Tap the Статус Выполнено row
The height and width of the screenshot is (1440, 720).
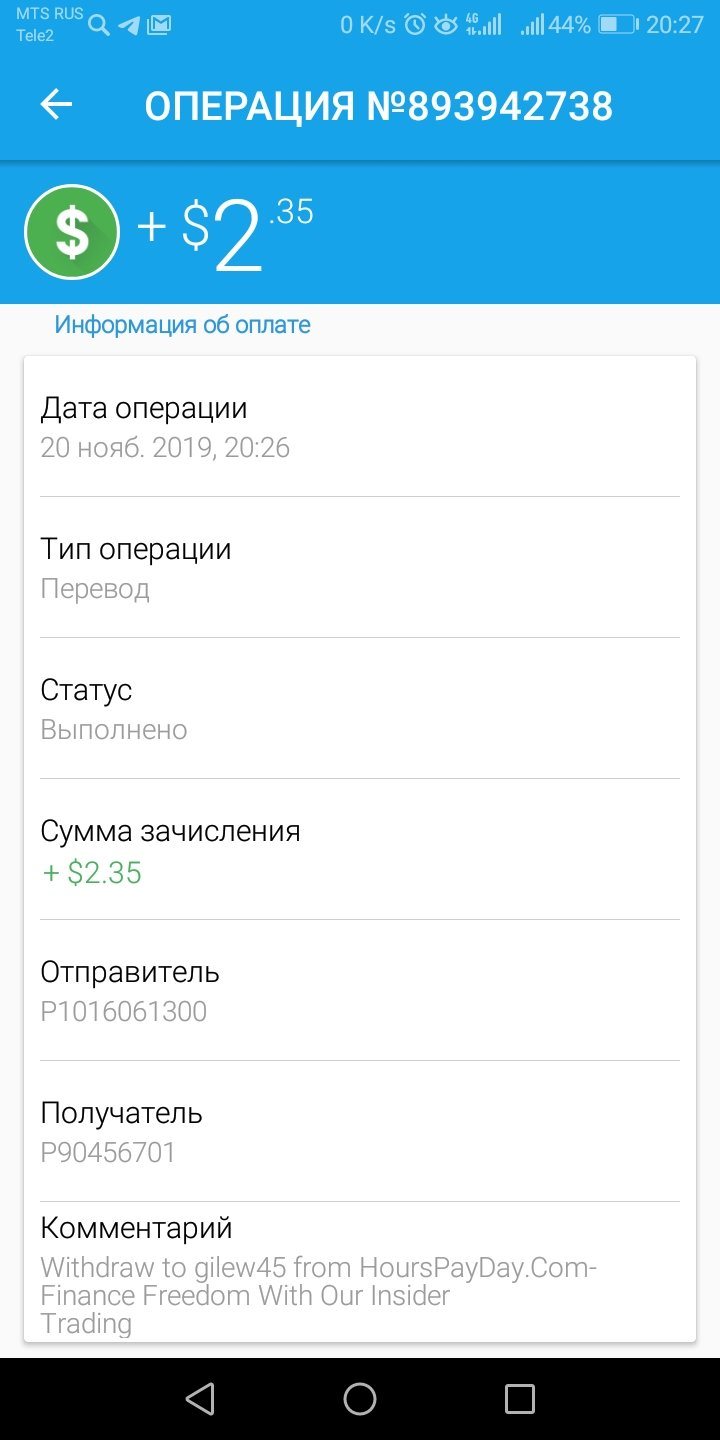360,709
